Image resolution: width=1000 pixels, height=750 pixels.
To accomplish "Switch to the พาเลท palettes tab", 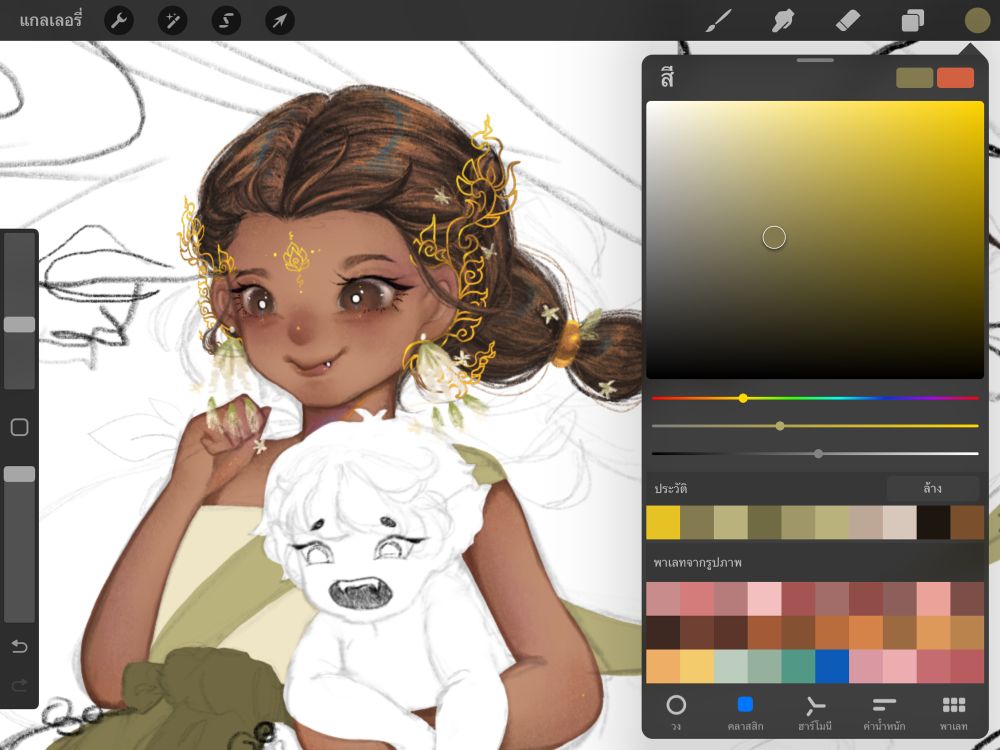I will 953,712.
